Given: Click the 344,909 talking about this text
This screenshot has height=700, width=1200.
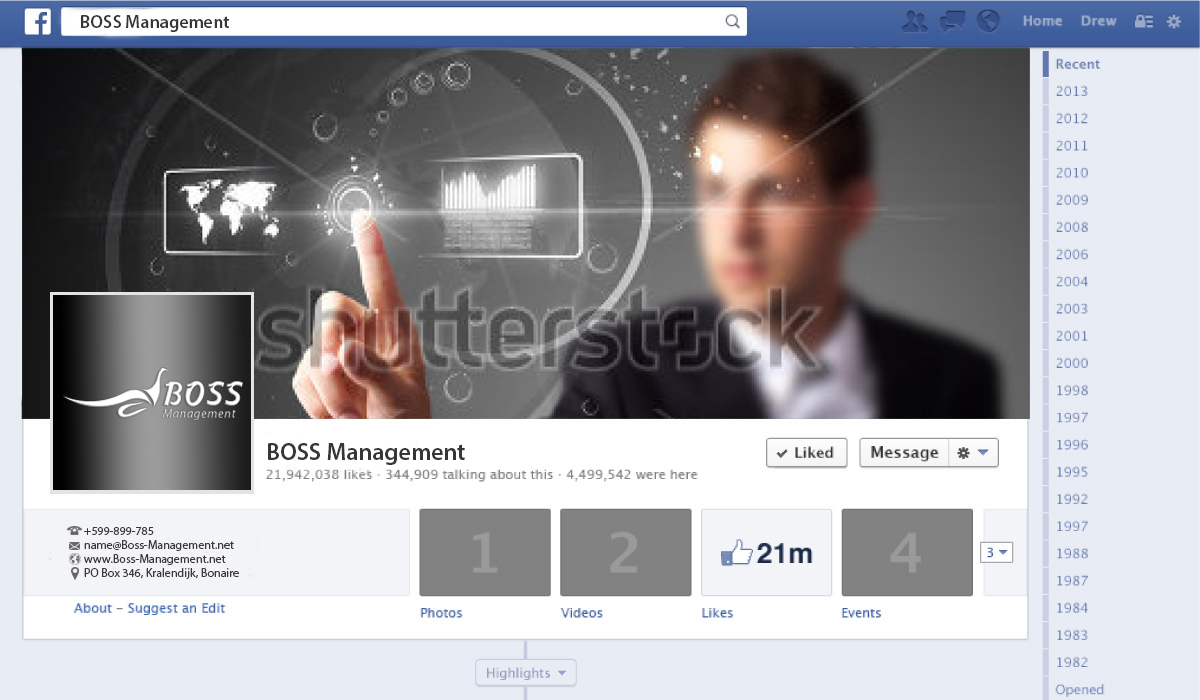Looking at the screenshot, I should 469,475.
